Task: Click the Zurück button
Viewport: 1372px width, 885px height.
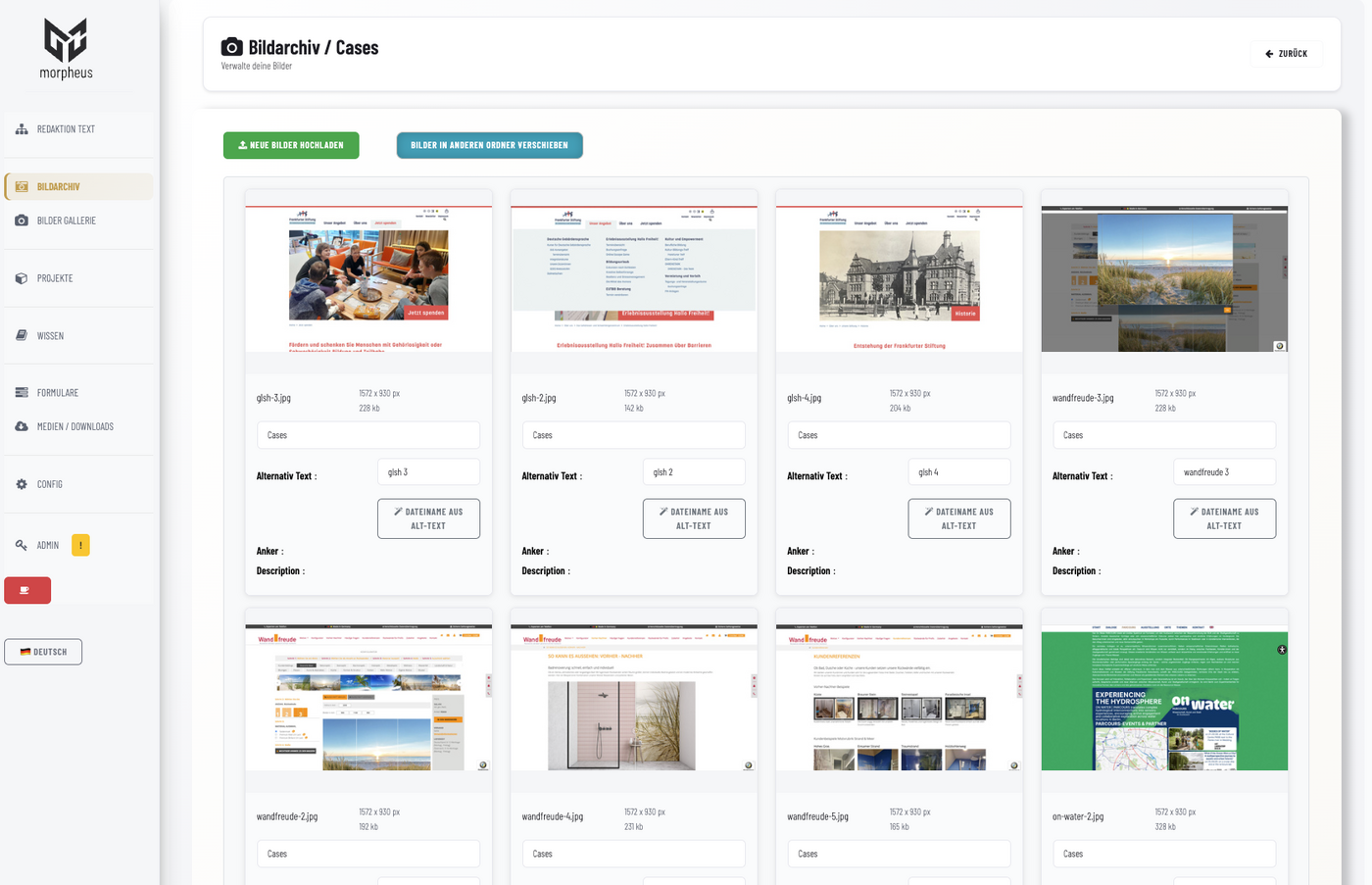Action: tap(1287, 54)
